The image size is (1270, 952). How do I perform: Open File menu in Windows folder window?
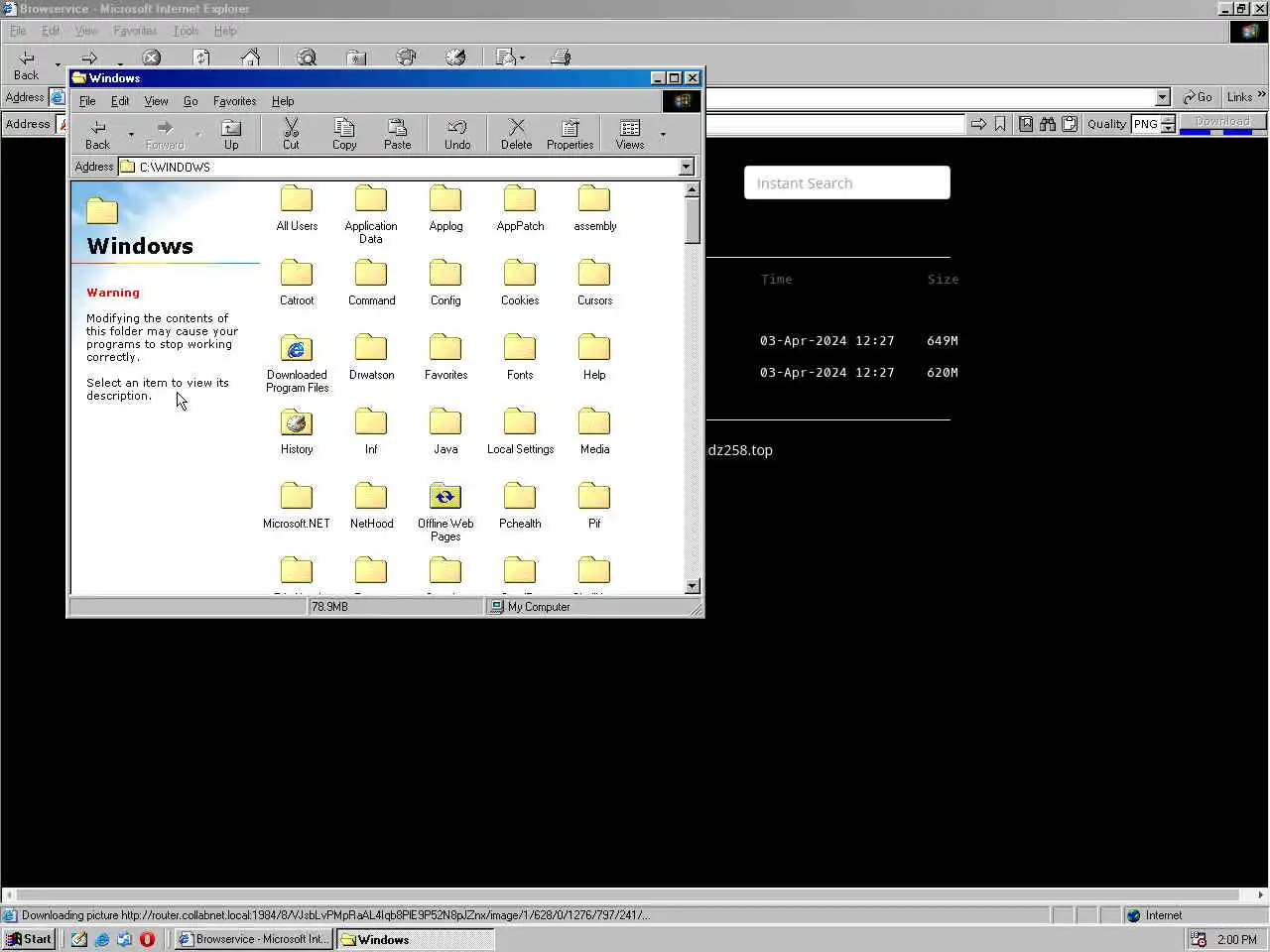pos(87,101)
